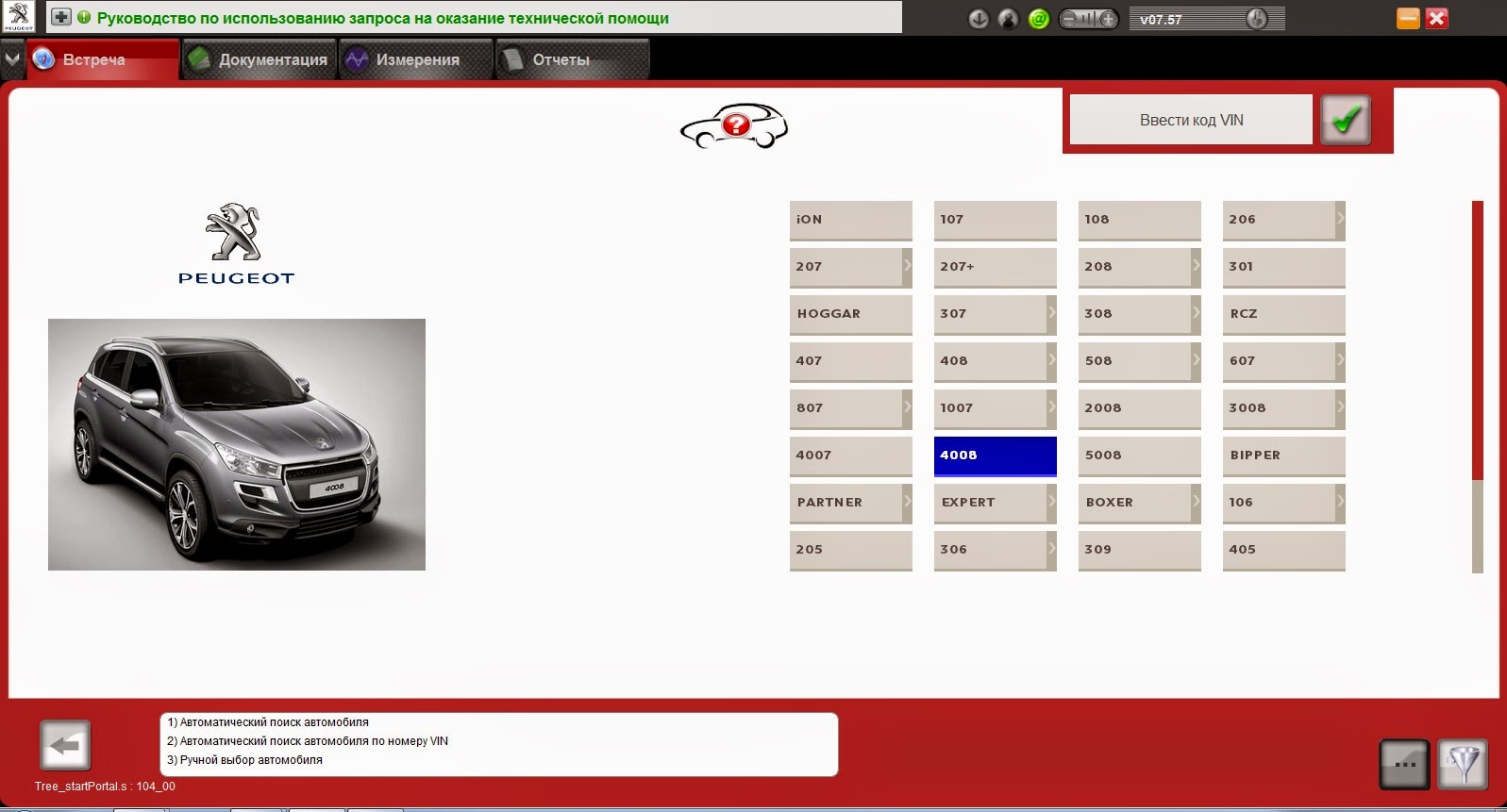Open the filter funnel icon at bottom right
Image resolution: width=1507 pixels, height=812 pixels.
click(x=1463, y=763)
